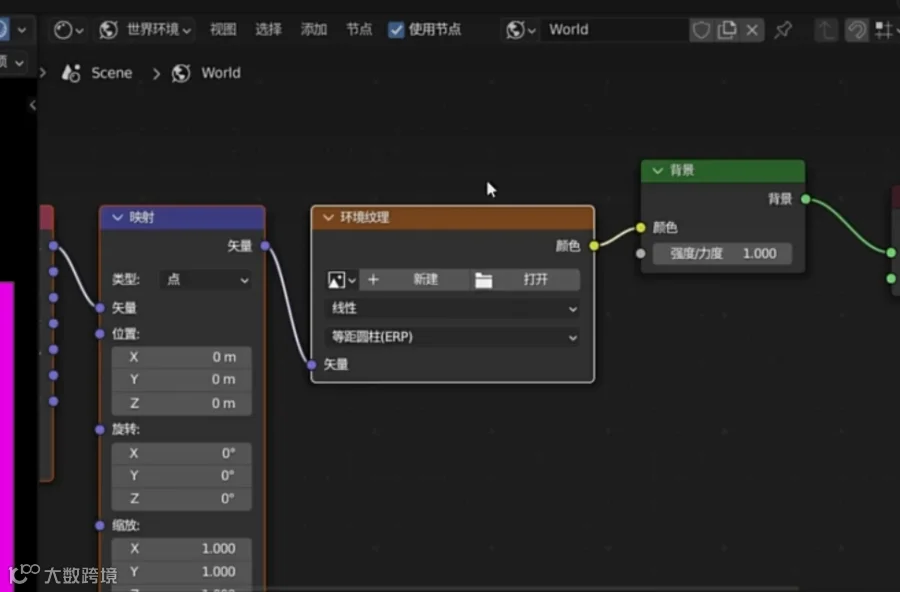
Task: Open the World datablock browse globe icon
Action: (520, 29)
